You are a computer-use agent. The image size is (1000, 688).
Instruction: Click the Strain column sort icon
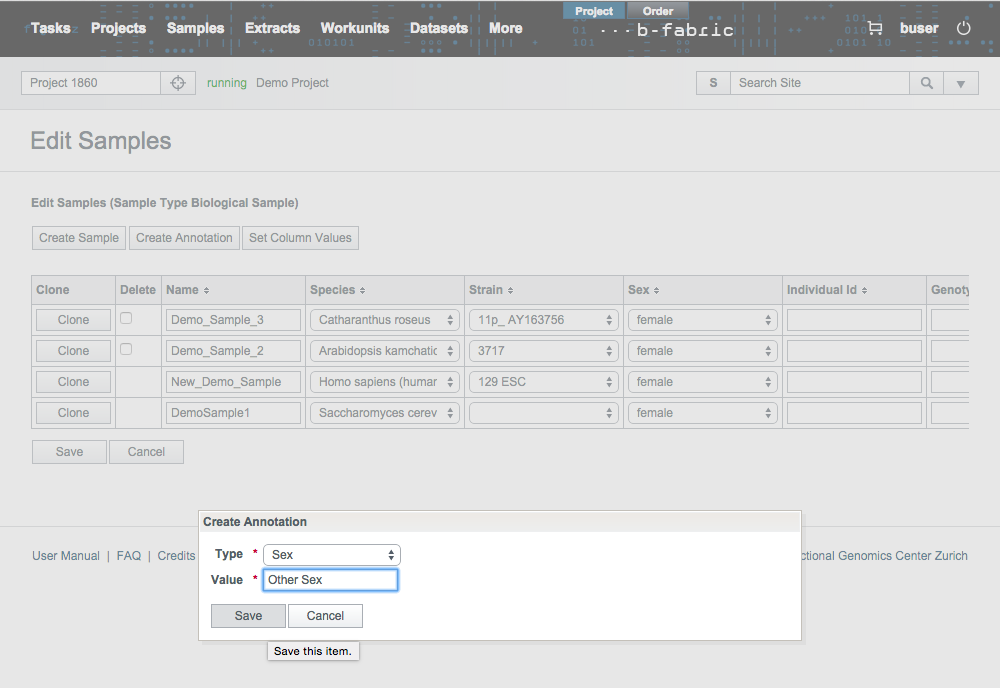pos(510,291)
